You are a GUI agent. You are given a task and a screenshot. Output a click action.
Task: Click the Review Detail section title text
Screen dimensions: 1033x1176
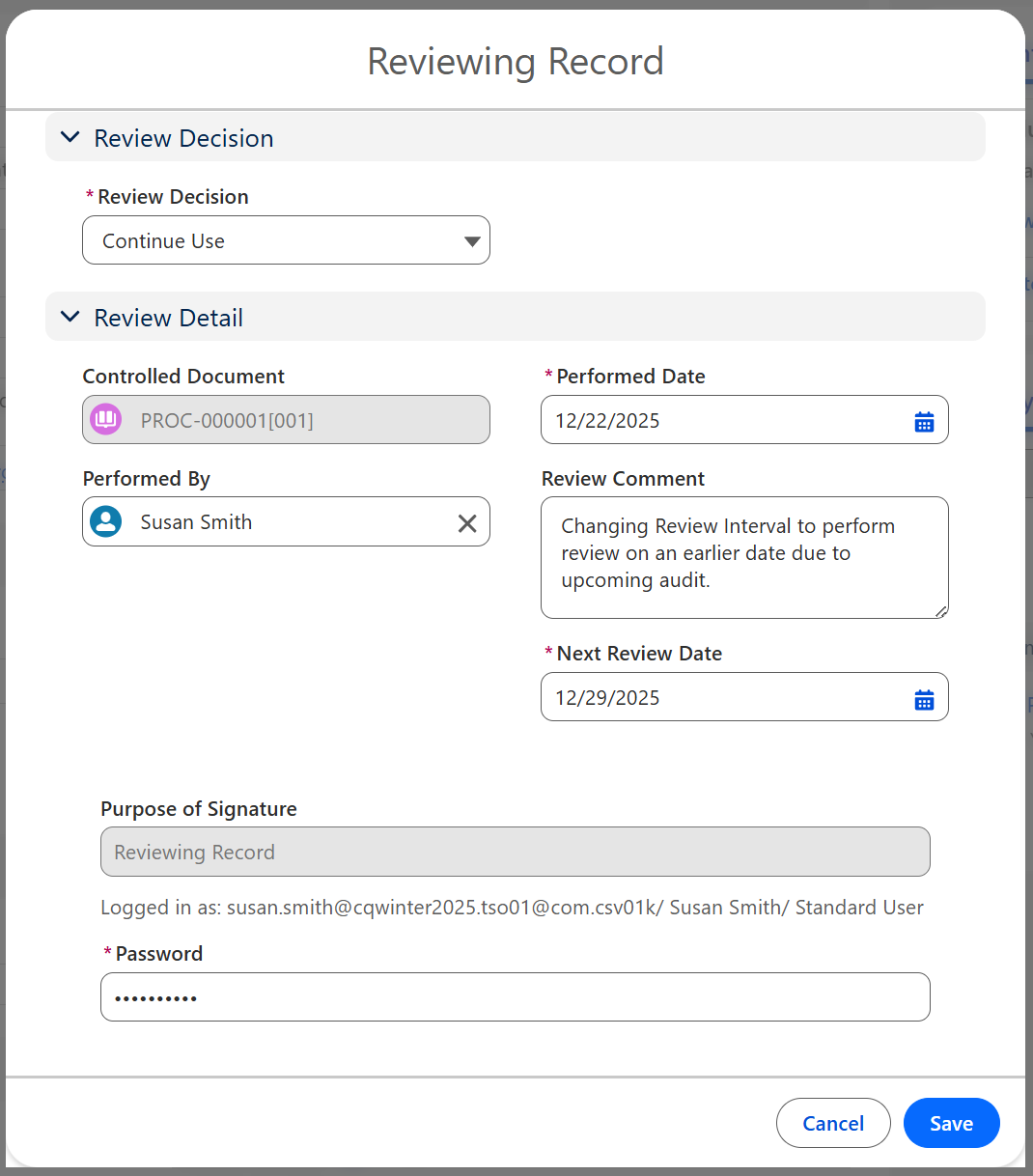pos(168,318)
